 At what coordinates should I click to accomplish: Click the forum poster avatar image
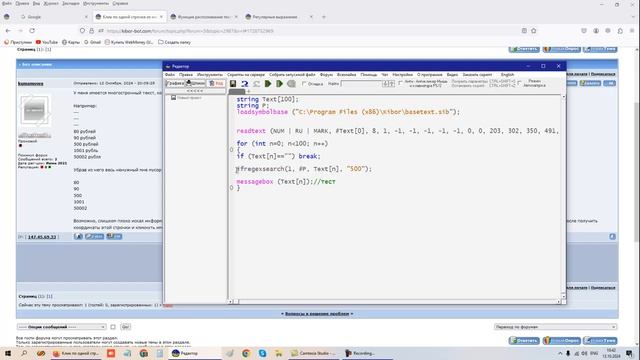click(35, 110)
